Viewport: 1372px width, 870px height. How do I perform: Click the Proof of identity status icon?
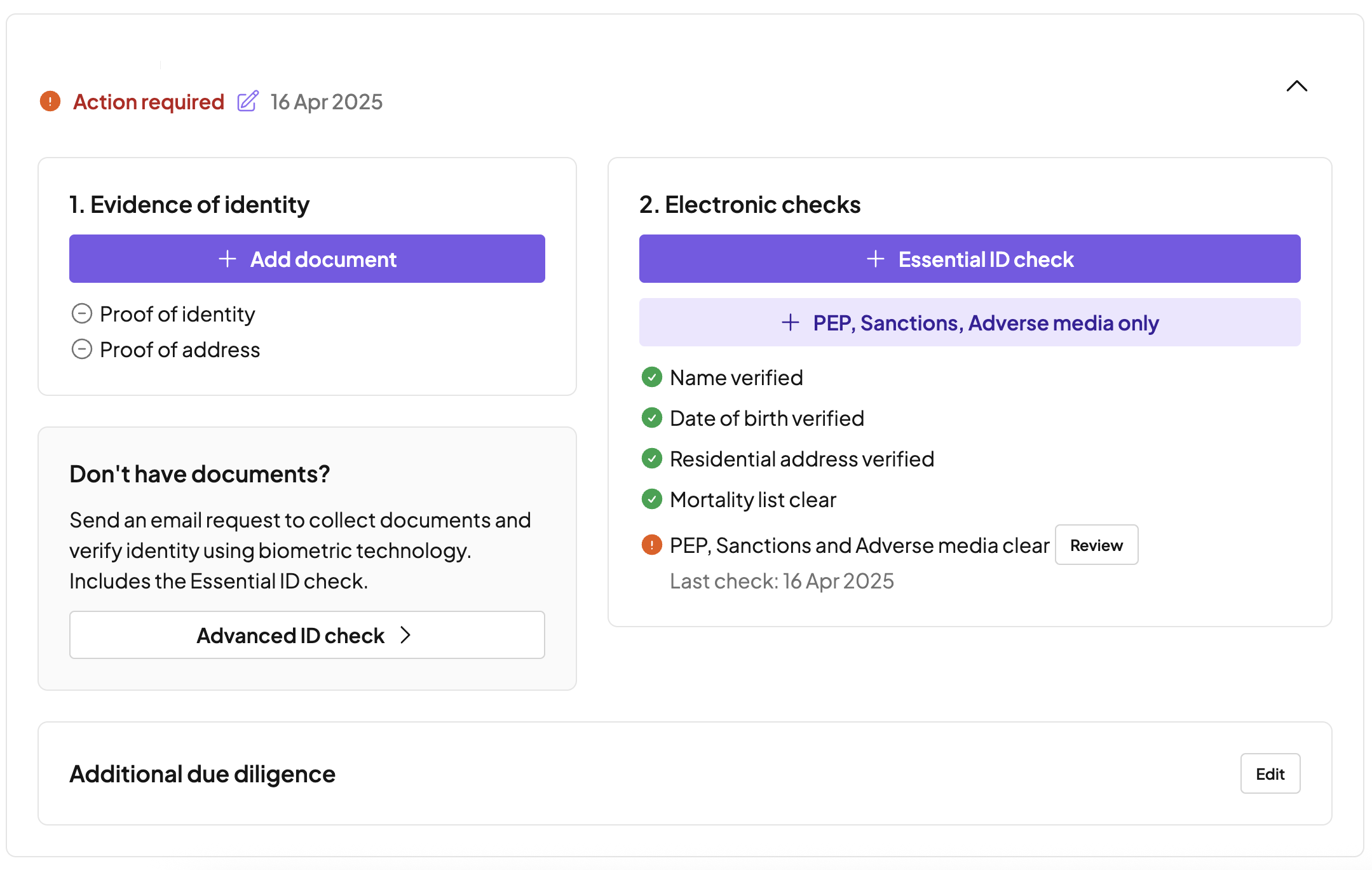click(x=82, y=314)
